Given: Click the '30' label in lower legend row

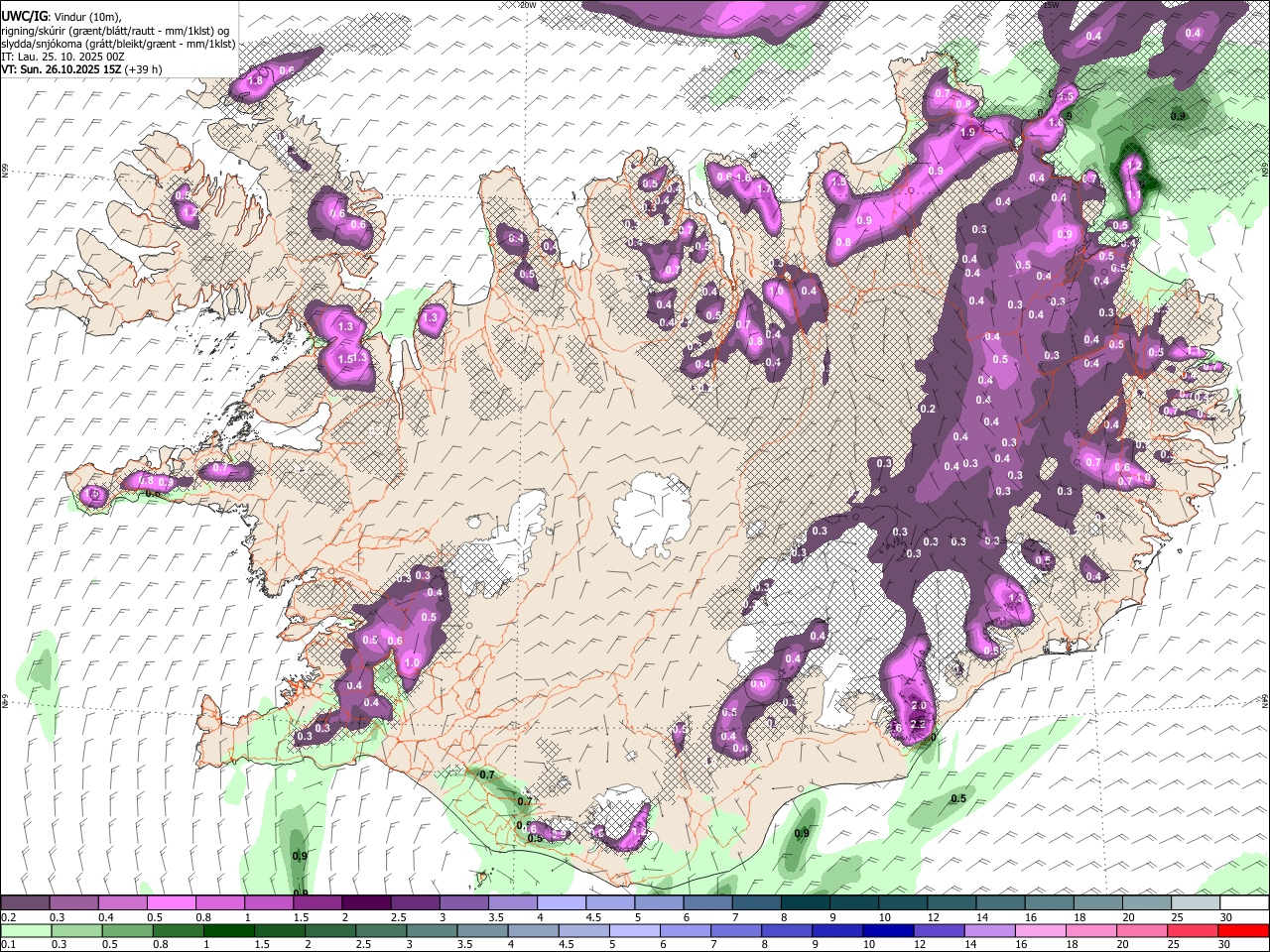Looking at the screenshot, I should (1225, 944).
